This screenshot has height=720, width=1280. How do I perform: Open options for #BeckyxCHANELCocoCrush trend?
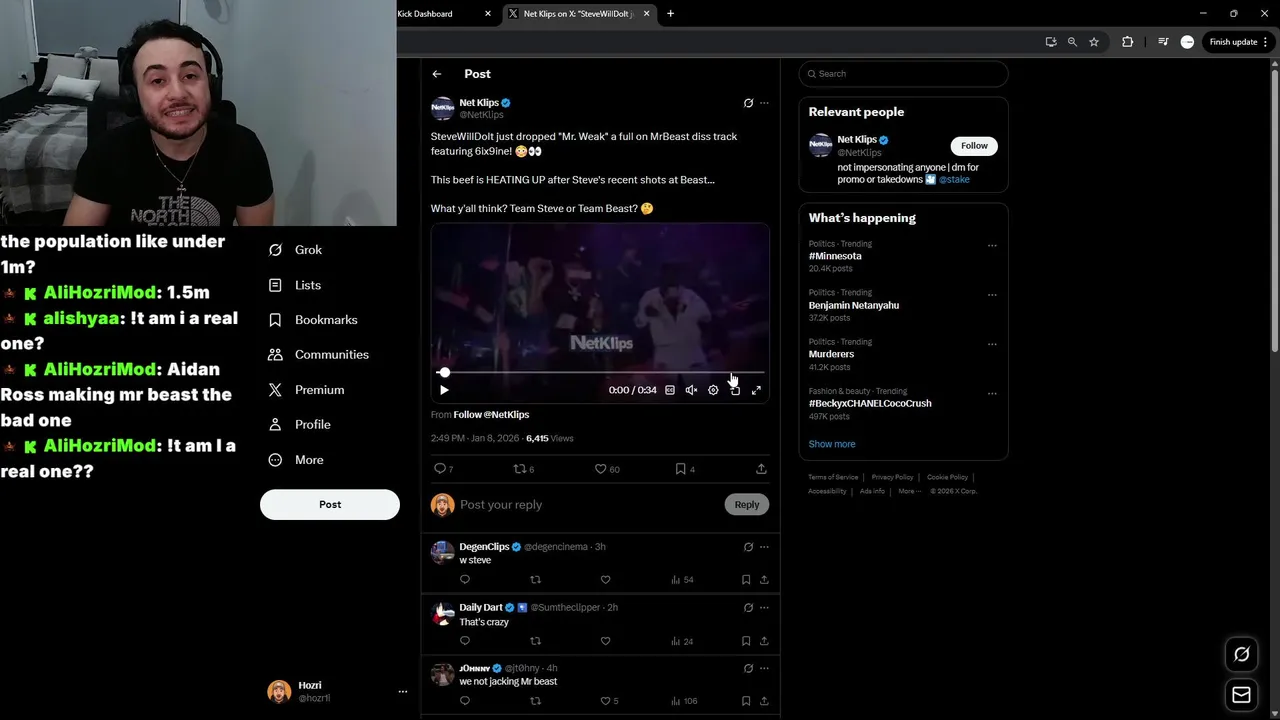[x=992, y=393]
